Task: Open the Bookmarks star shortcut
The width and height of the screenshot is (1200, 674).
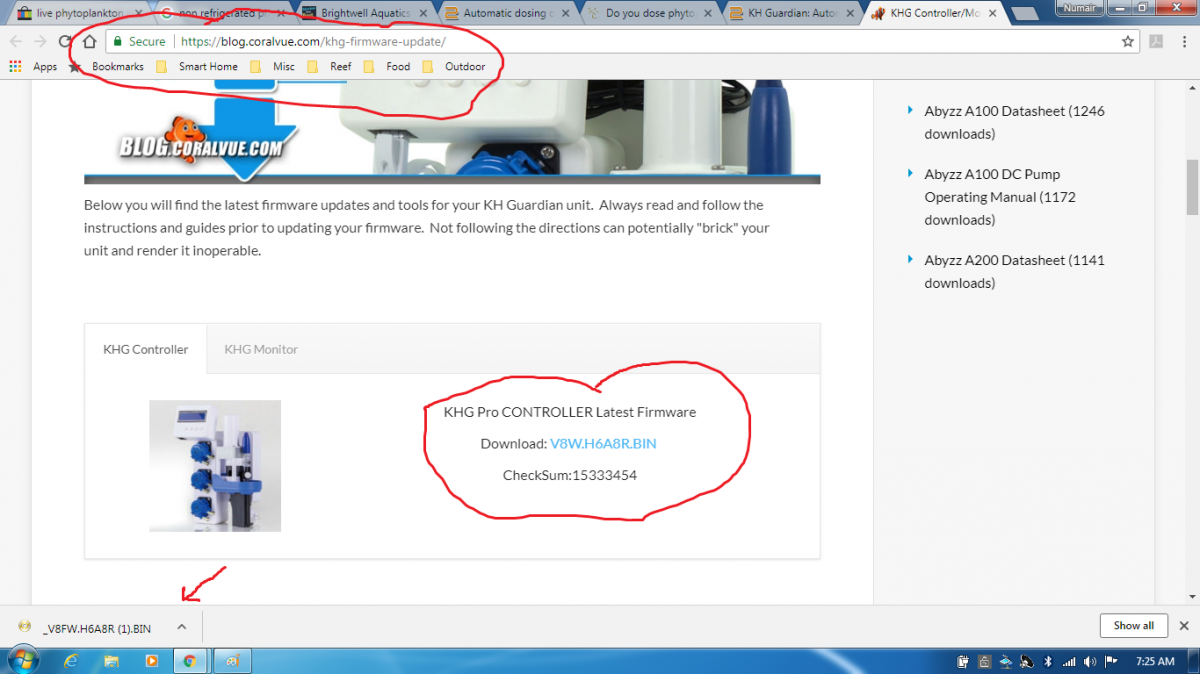Action: click(x=106, y=67)
